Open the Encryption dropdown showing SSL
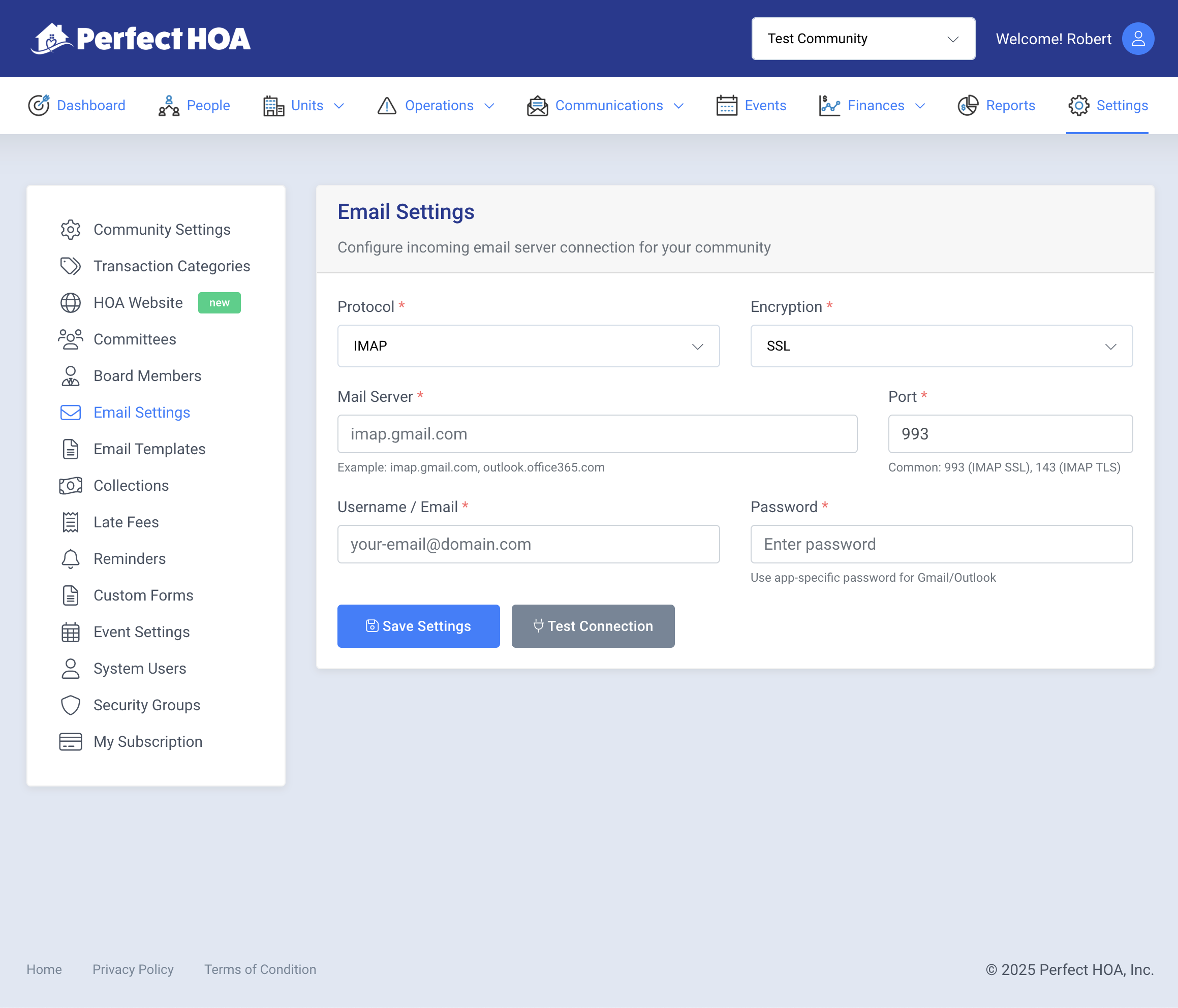The image size is (1178, 1008). pyautogui.click(x=941, y=346)
